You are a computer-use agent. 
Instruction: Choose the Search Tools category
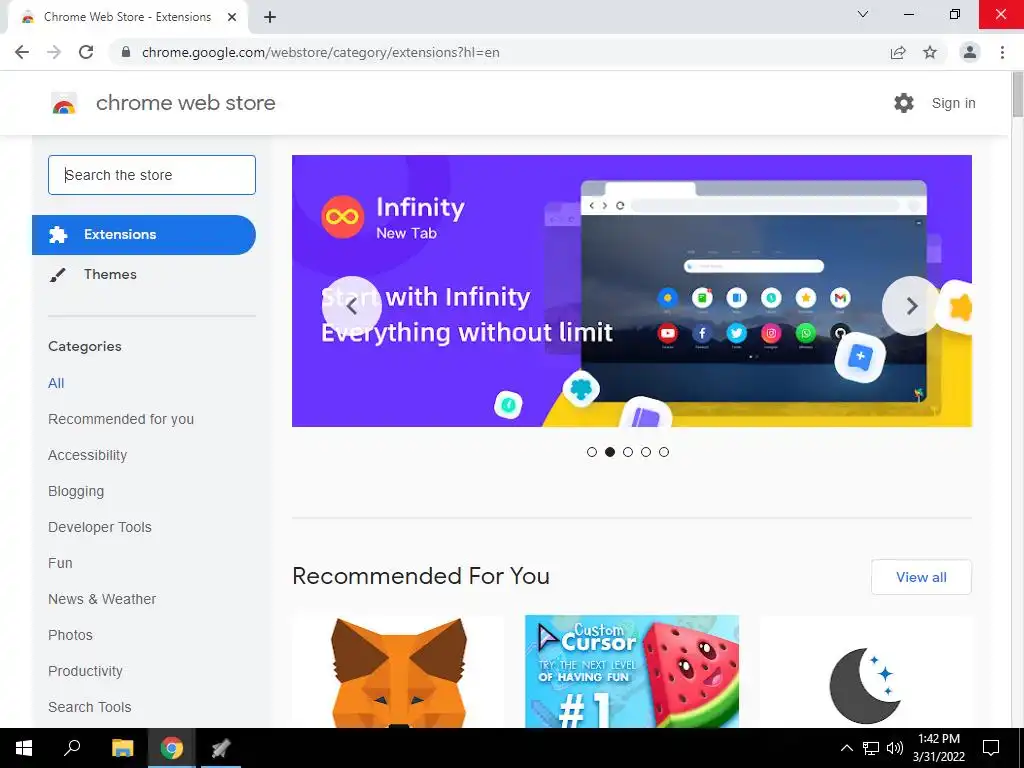point(89,707)
